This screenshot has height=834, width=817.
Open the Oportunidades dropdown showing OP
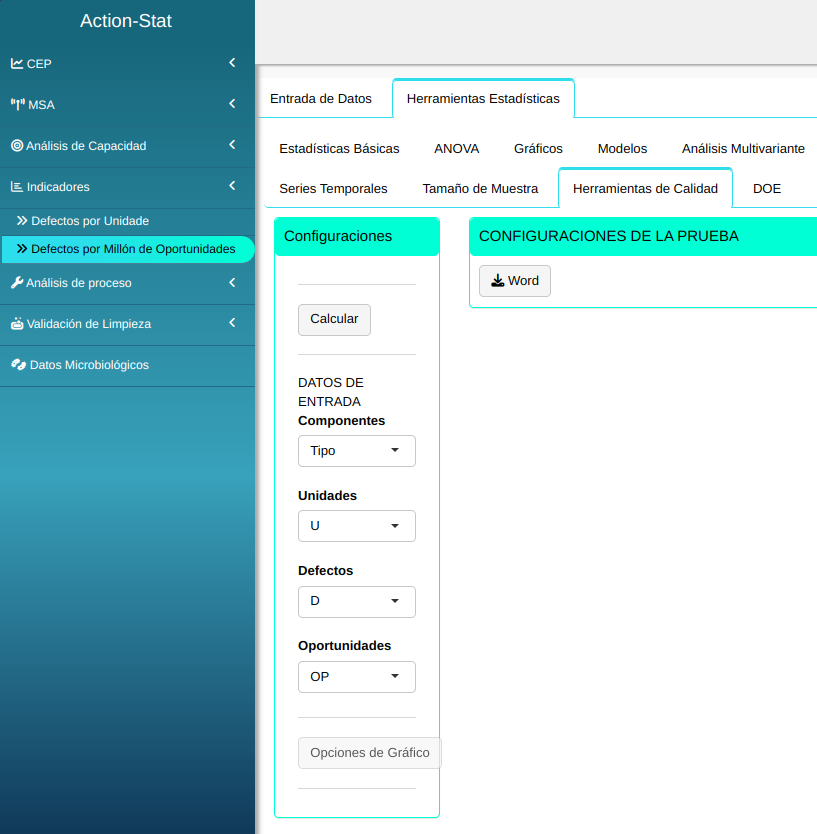point(356,677)
